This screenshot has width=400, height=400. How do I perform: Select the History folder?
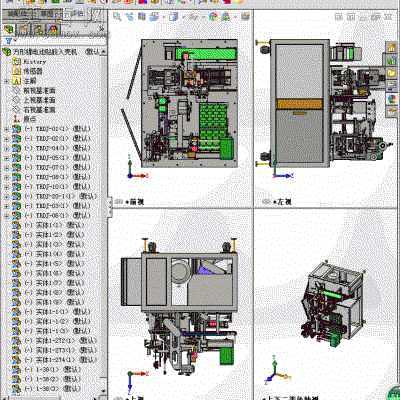click(x=29, y=62)
